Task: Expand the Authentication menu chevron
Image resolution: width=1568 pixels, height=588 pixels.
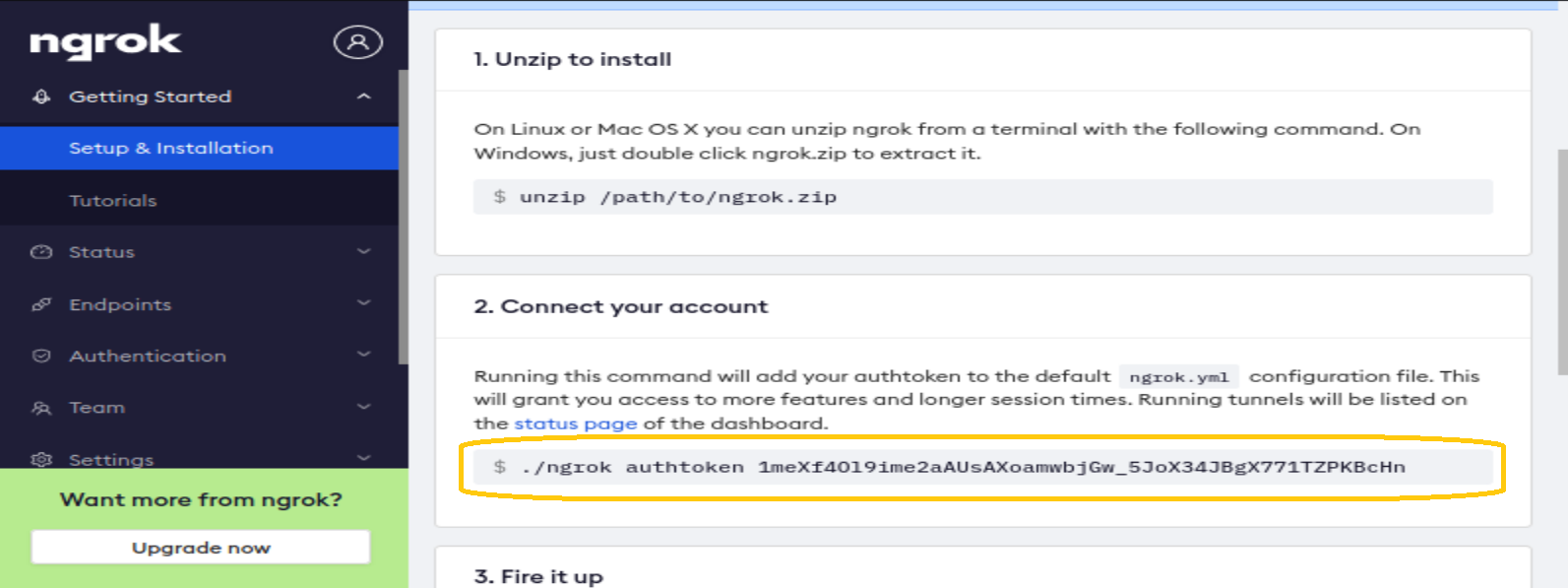Action: tap(363, 355)
